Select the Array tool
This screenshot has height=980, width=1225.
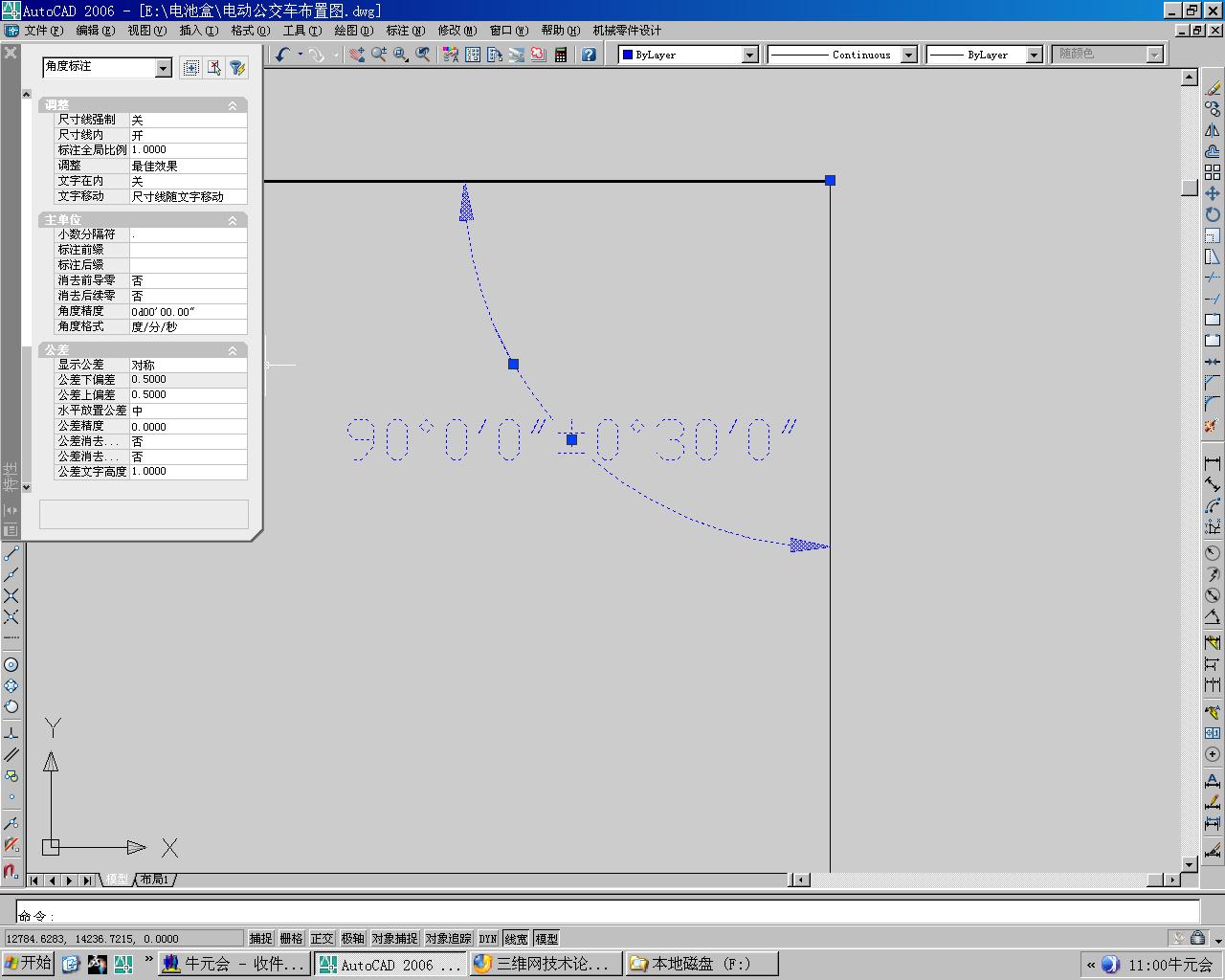click(1213, 172)
